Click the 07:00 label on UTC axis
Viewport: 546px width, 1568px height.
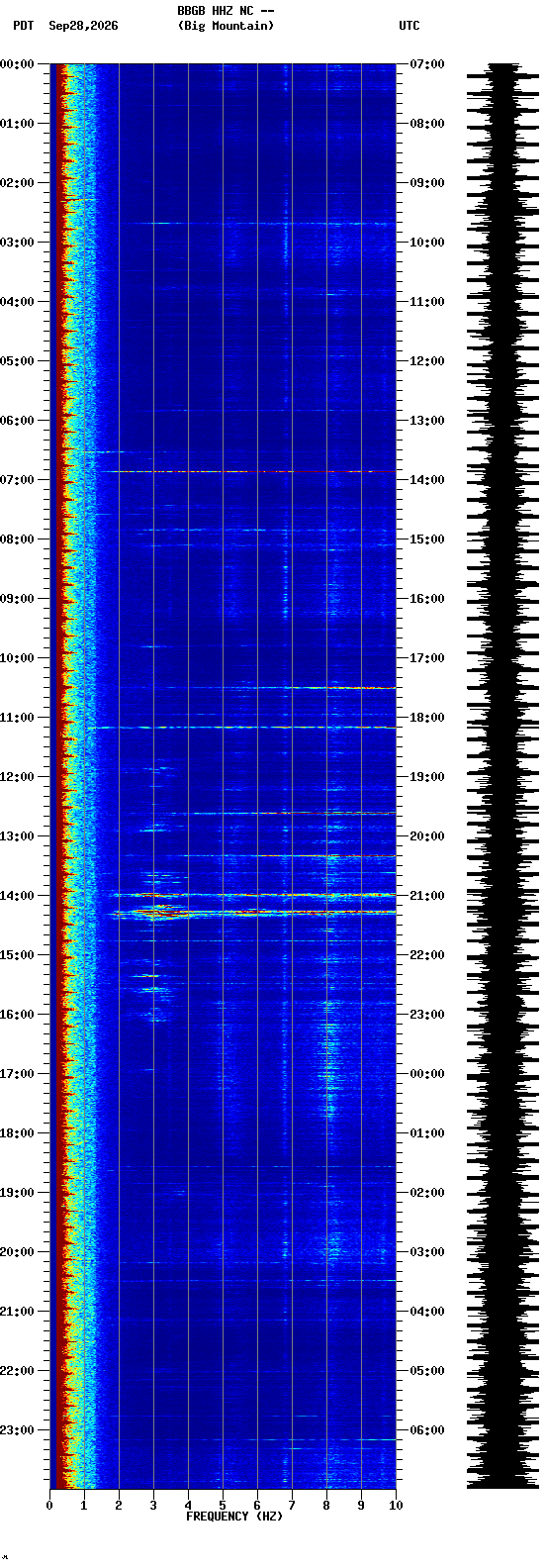(x=427, y=64)
